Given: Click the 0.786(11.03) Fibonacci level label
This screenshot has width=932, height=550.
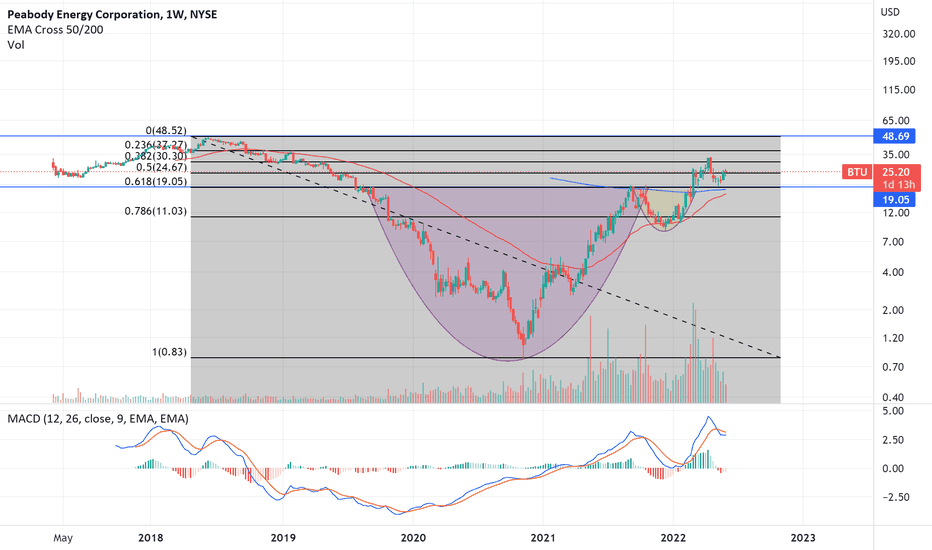Looking at the screenshot, I should click(155, 211).
